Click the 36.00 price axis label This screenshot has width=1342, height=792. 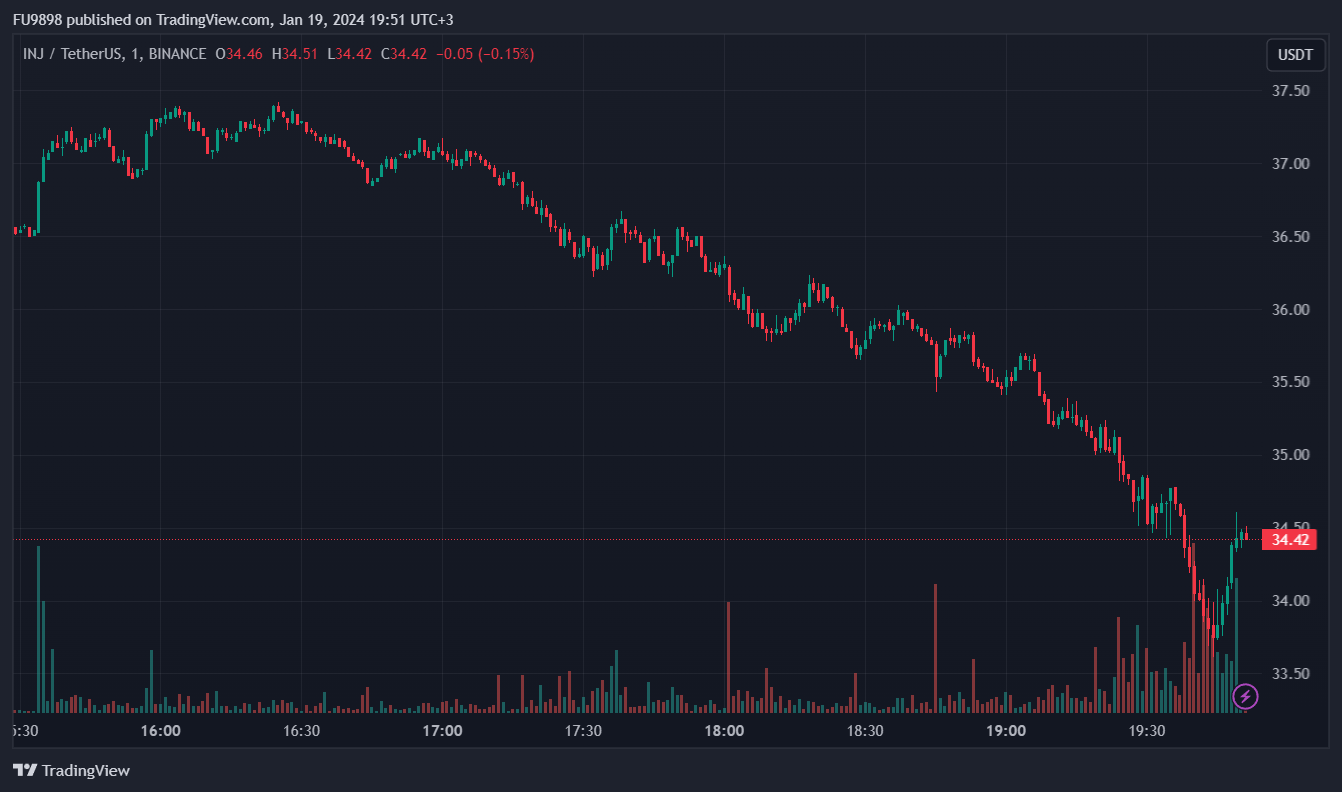click(1290, 310)
